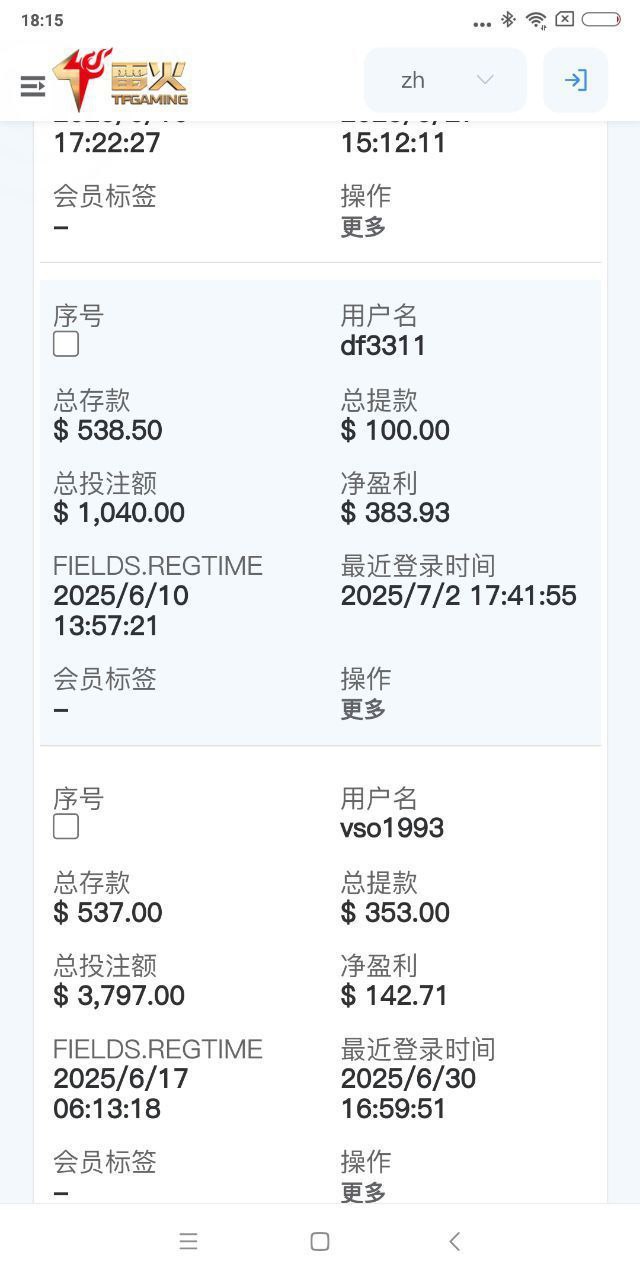640x1280 pixels.
Task: Click username df3311
Action: 383,346
